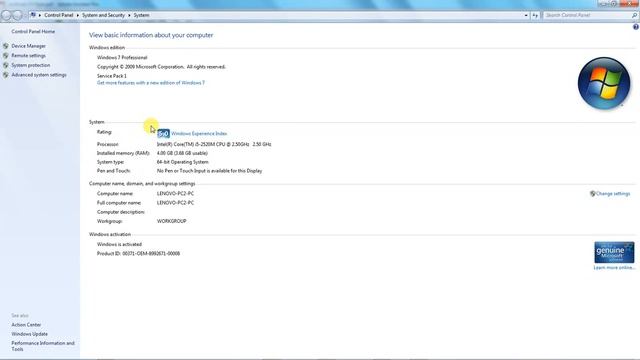This screenshot has height=360, width=640.
Task: Open Get more features with new edition link
Action: (x=151, y=83)
